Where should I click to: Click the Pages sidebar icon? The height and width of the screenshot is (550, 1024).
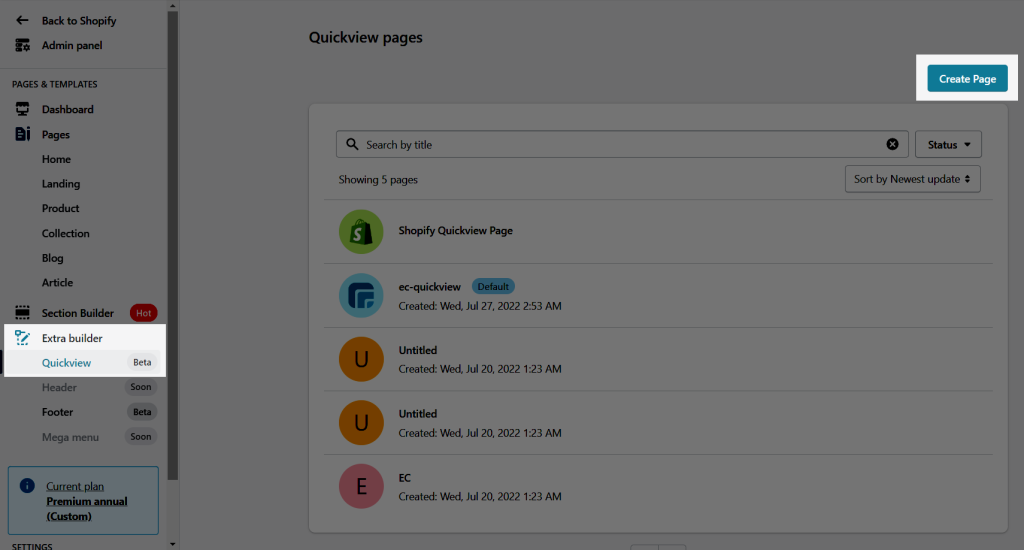click(x=22, y=134)
